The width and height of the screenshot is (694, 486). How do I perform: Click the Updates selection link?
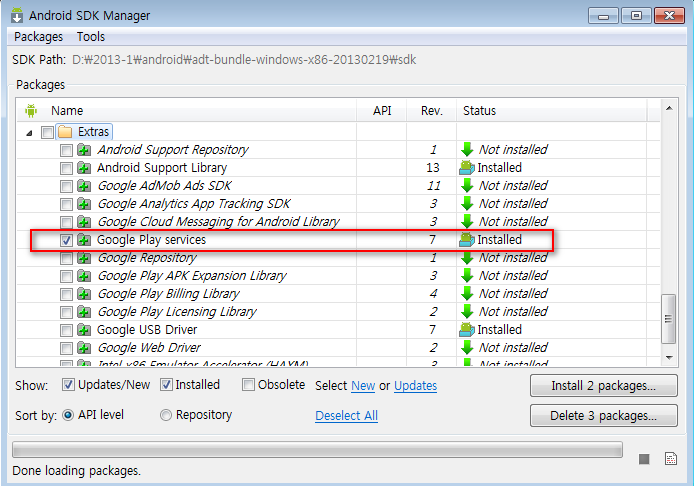pyautogui.click(x=416, y=386)
